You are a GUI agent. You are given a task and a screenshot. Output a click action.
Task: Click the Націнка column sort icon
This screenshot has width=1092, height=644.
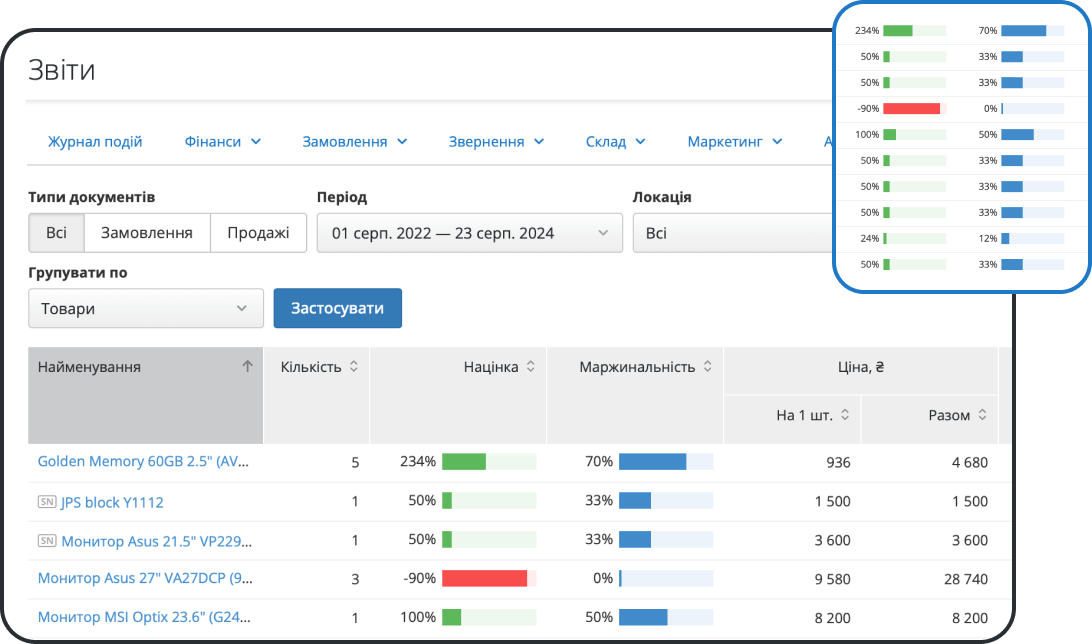pyautogui.click(x=531, y=367)
